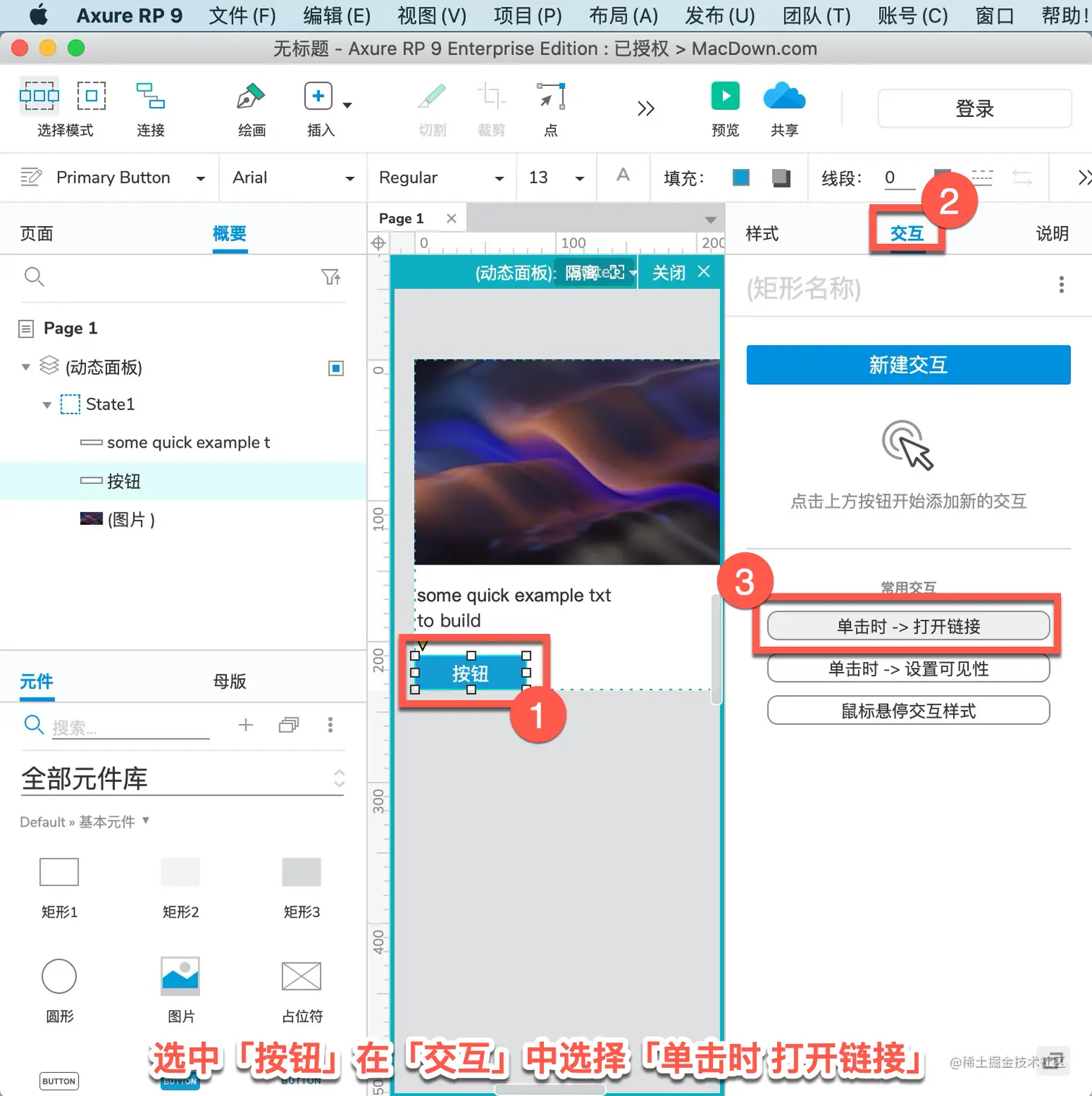Select the nebula image on canvas
Viewport: 1092px width, 1096px height.
click(x=567, y=462)
